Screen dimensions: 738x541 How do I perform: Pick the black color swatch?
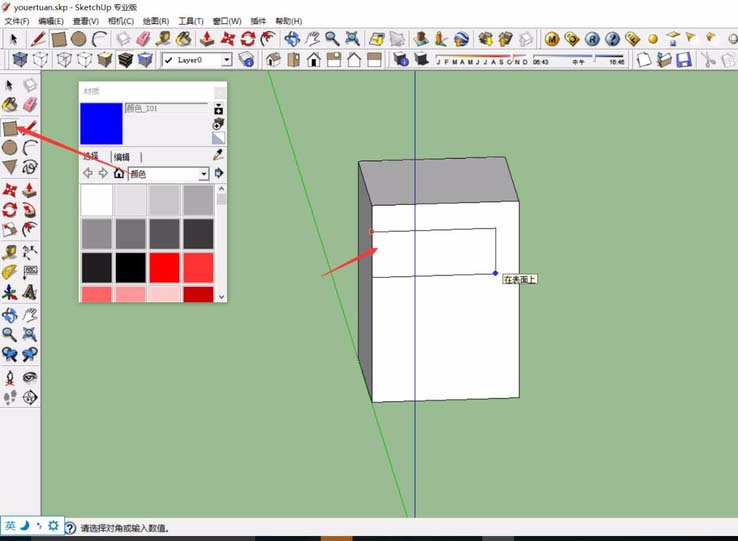[x=130, y=267]
